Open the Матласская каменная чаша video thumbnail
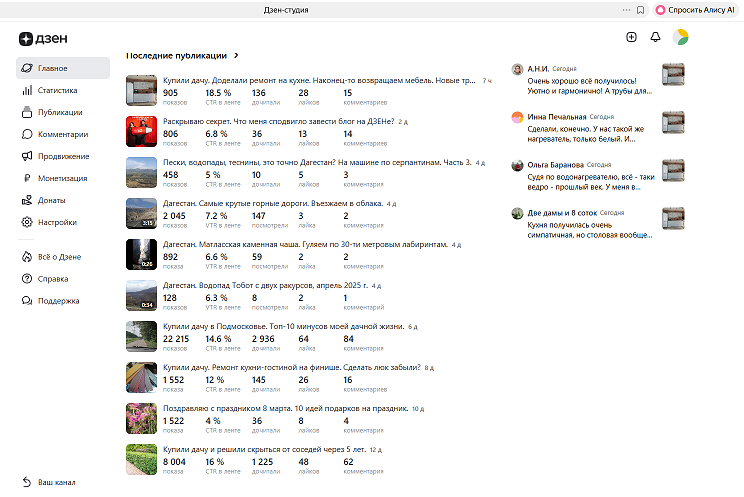744x497 pixels. pyautogui.click(x=141, y=254)
